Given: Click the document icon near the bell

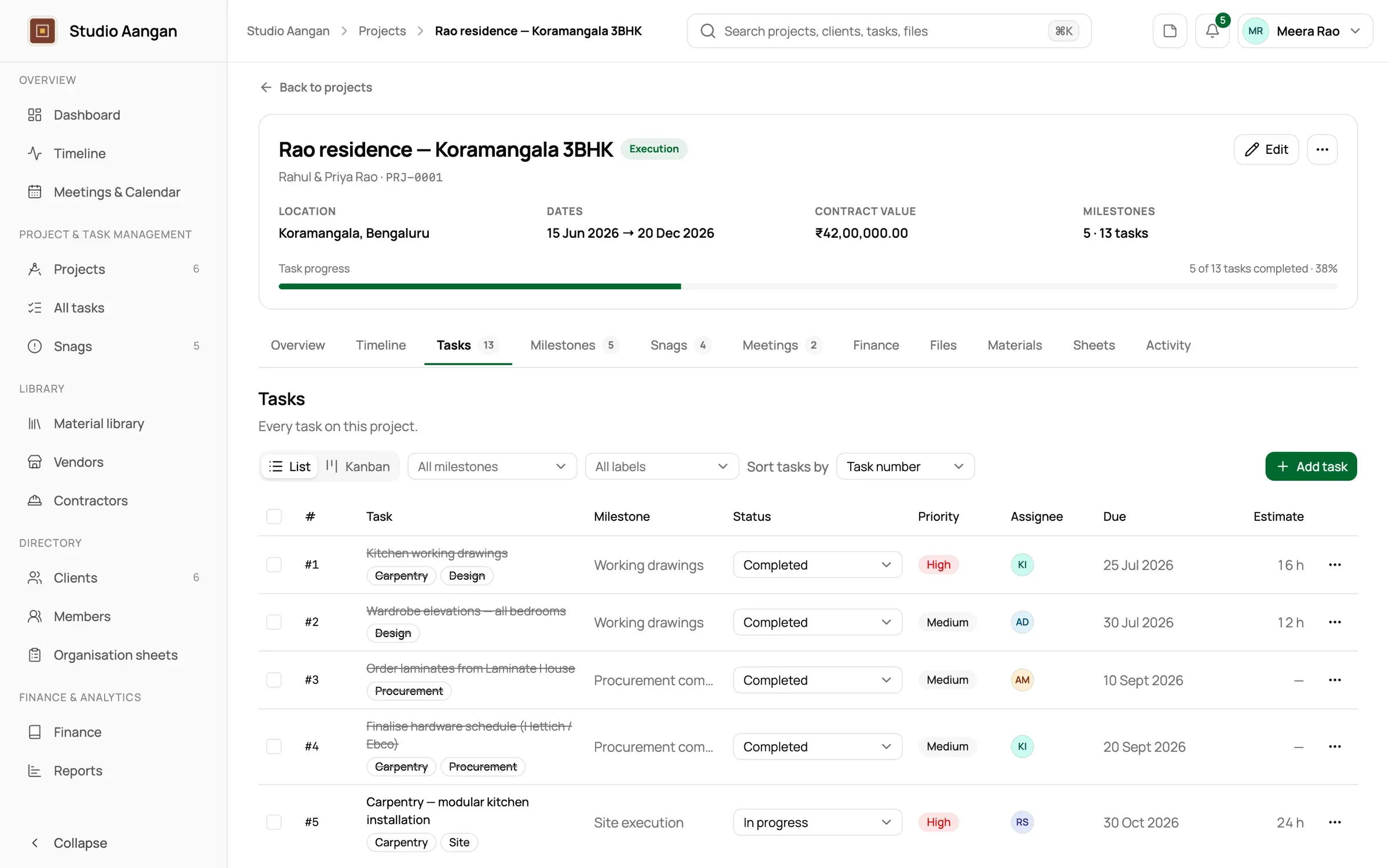Looking at the screenshot, I should 1170,31.
